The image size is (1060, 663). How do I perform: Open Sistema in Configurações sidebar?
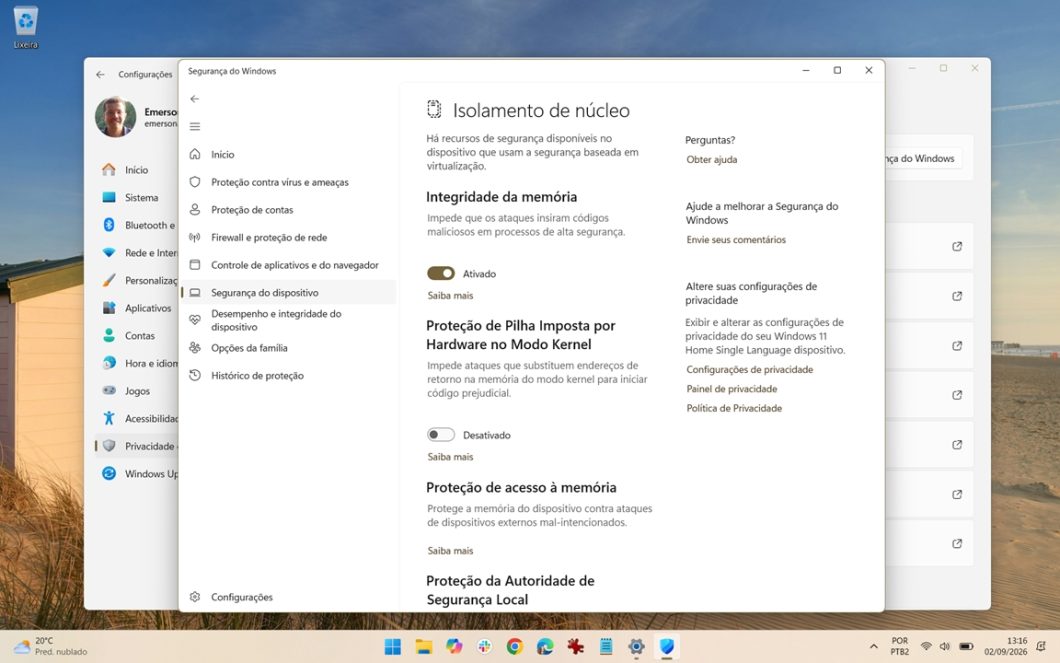[x=136, y=197]
